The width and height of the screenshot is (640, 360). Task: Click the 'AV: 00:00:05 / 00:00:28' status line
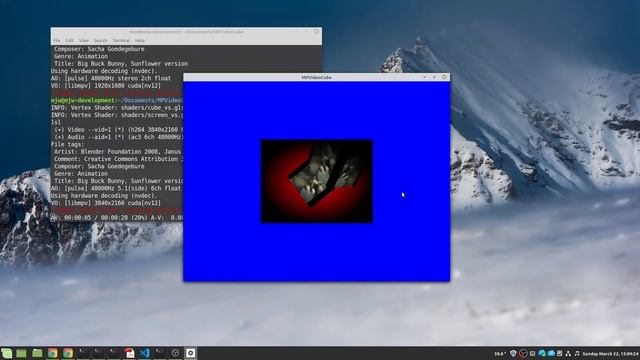[x=117, y=218]
